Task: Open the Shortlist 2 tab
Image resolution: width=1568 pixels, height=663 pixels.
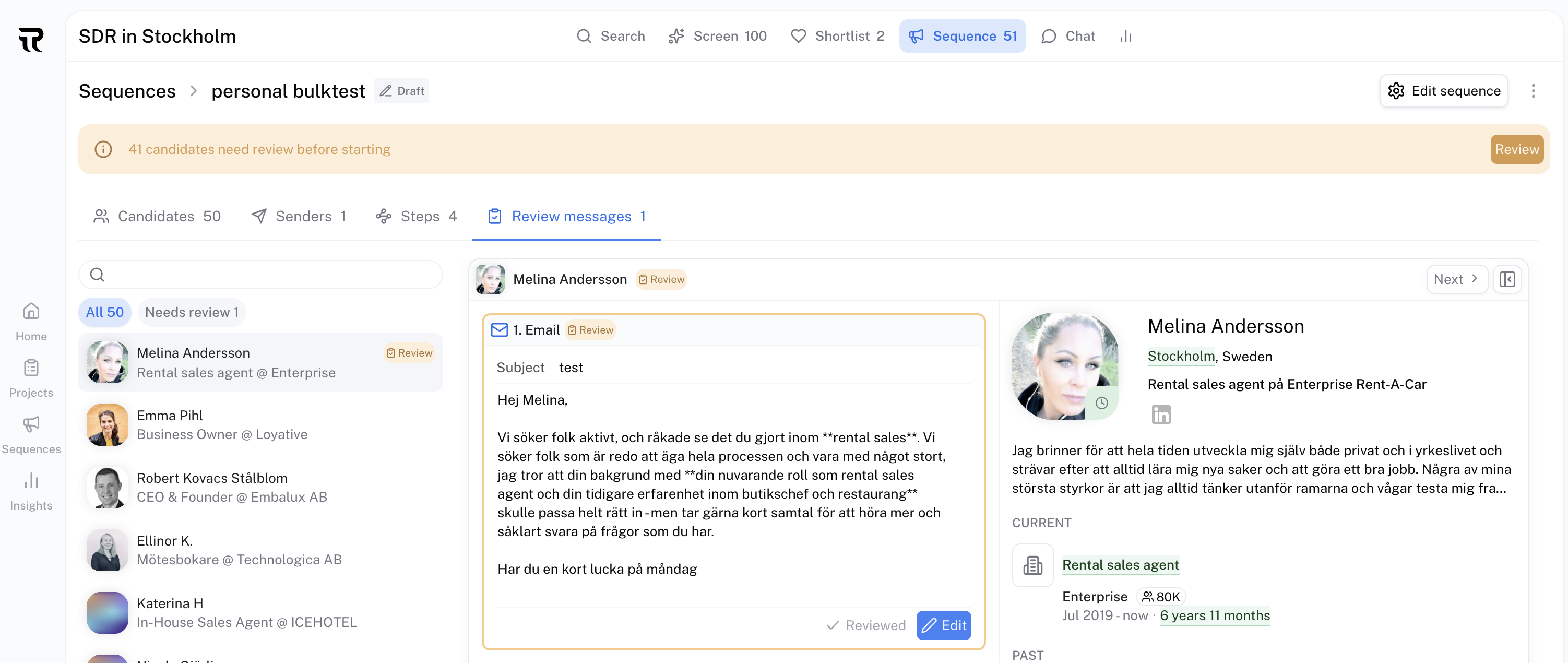Action: pyautogui.click(x=838, y=37)
